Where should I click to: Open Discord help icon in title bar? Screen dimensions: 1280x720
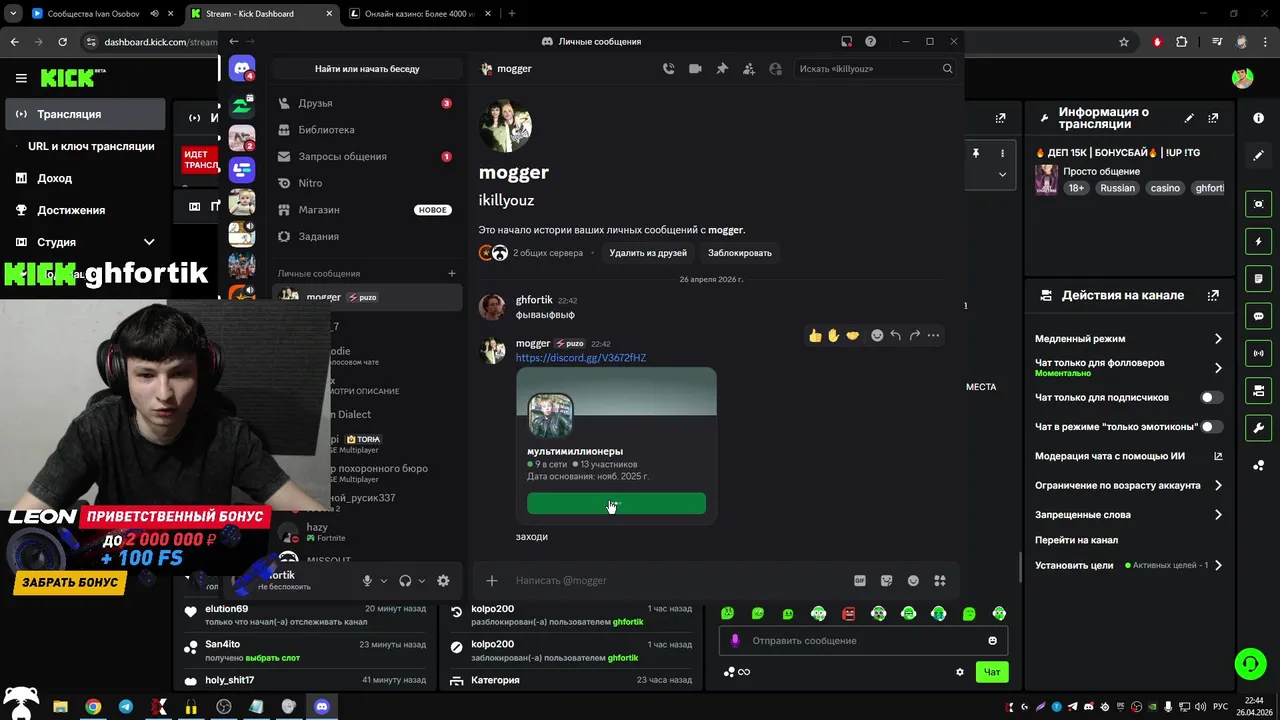(870, 42)
